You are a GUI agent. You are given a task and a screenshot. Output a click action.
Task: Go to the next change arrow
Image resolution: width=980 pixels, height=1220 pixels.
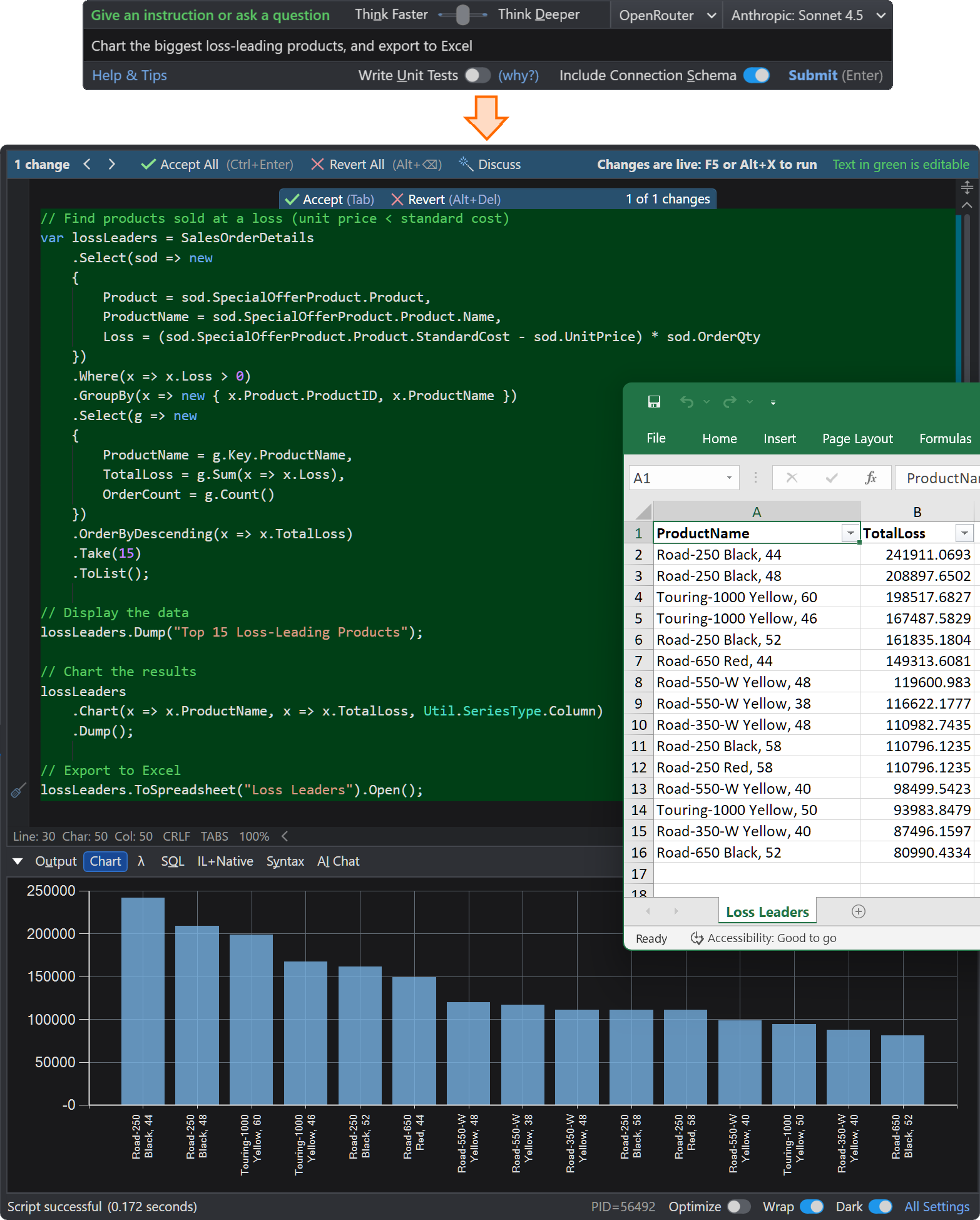[x=111, y=164]
